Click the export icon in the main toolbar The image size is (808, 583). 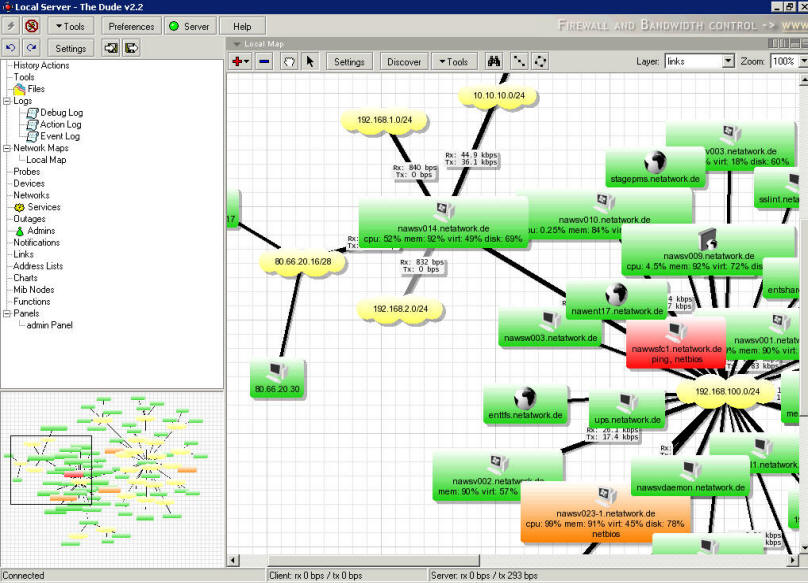(131, 48)
